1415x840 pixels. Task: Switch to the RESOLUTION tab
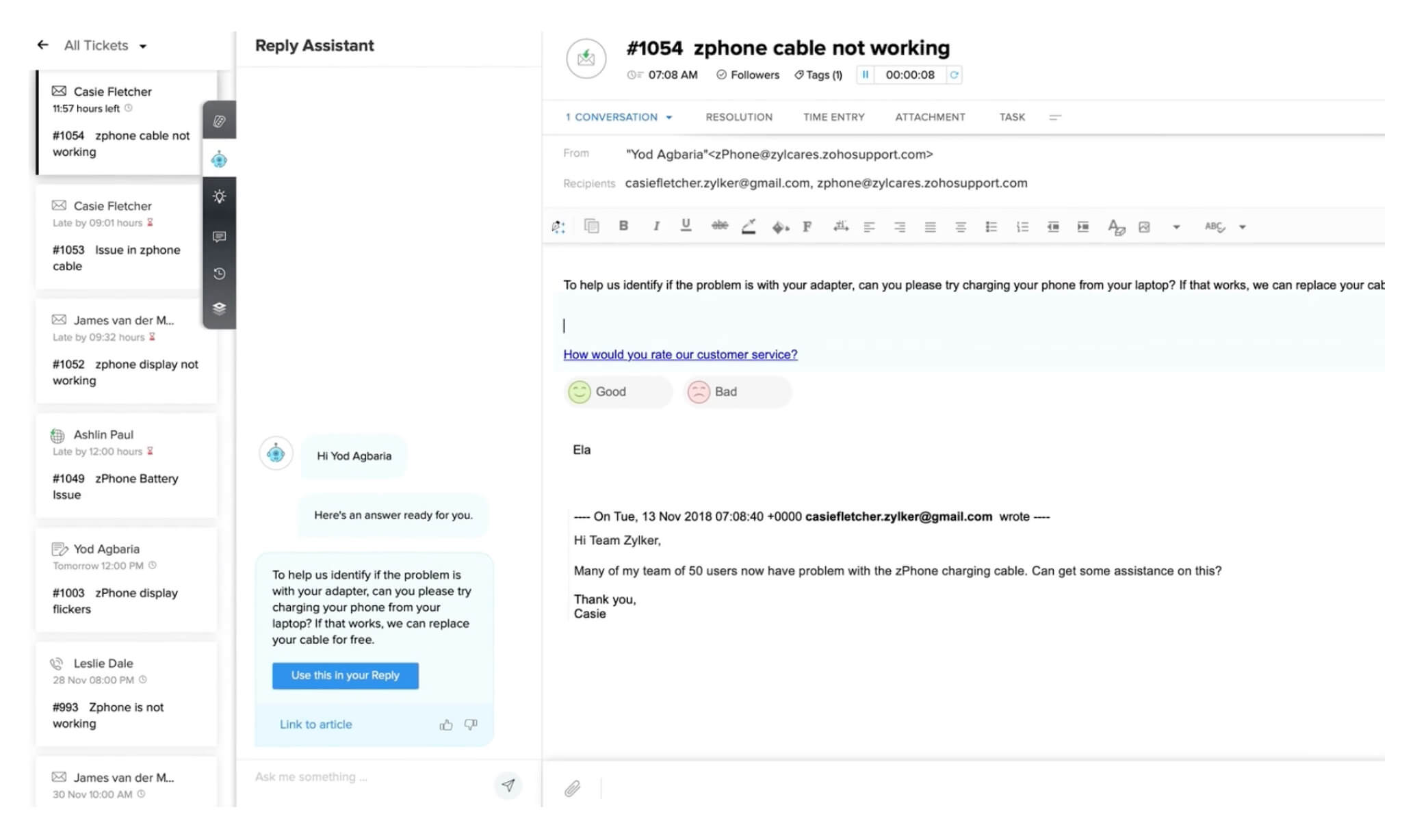pos(738,117)
